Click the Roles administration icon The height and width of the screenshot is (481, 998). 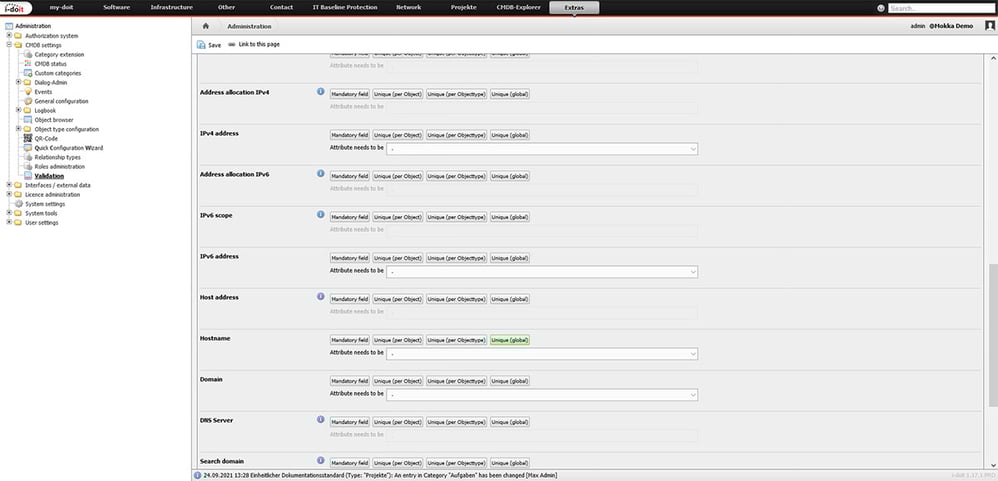coord(28,166)
